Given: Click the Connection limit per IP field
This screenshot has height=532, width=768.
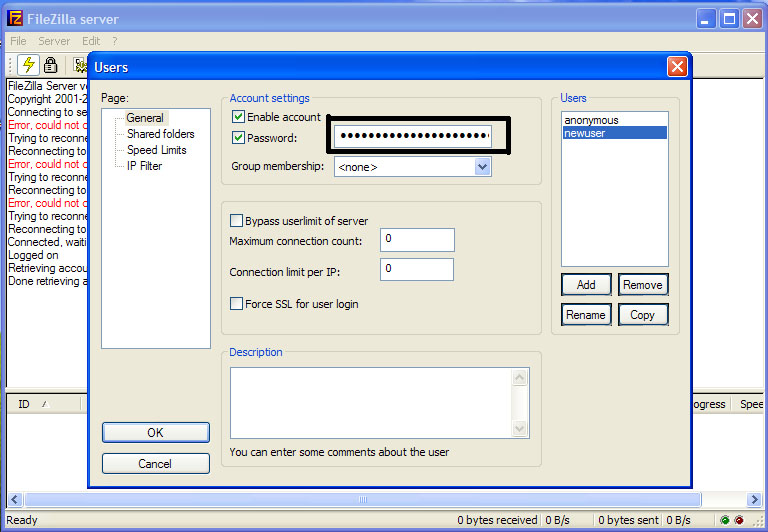Looking at the screenshot, I should pos(417,269).
